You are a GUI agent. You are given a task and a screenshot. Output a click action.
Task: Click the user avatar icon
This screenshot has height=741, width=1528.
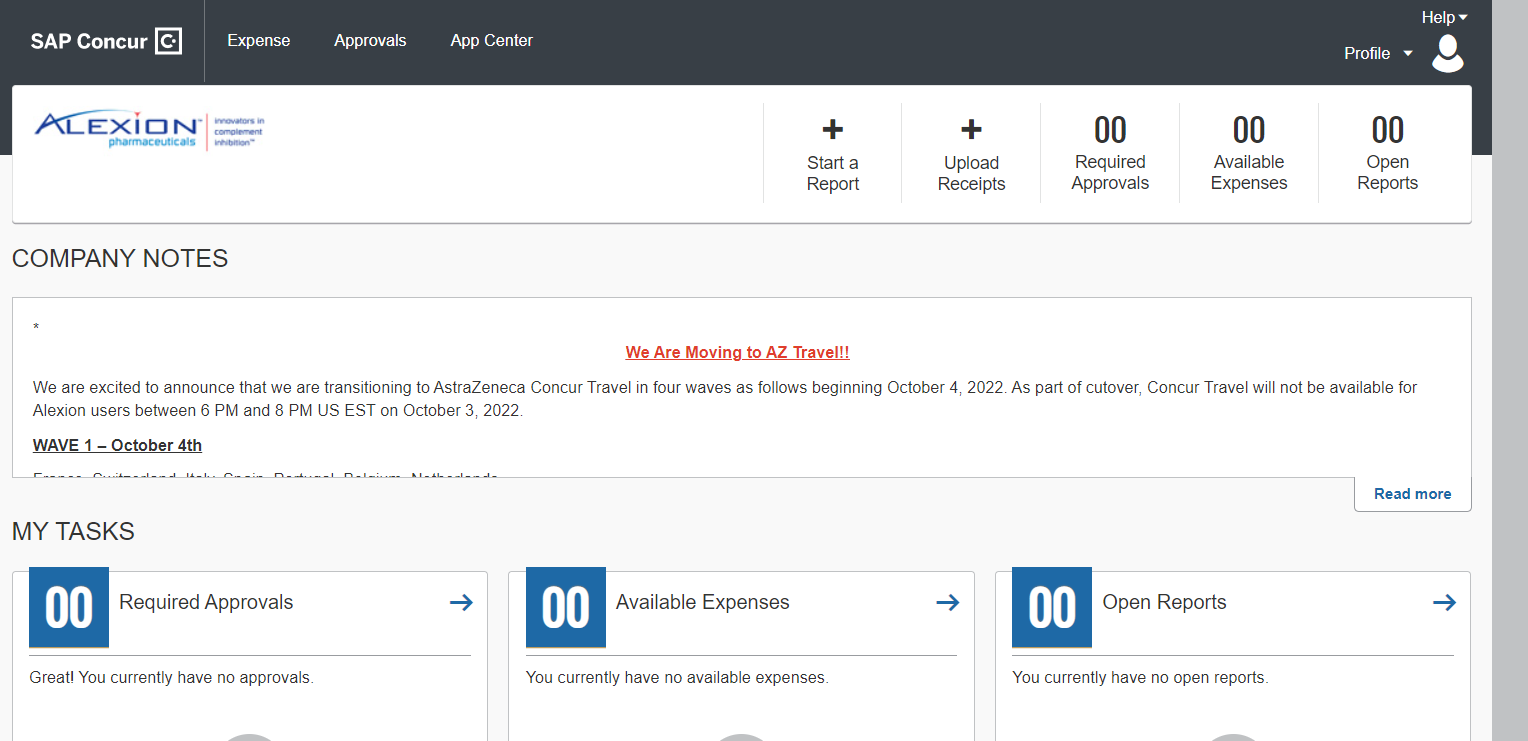pos(1447,53)
